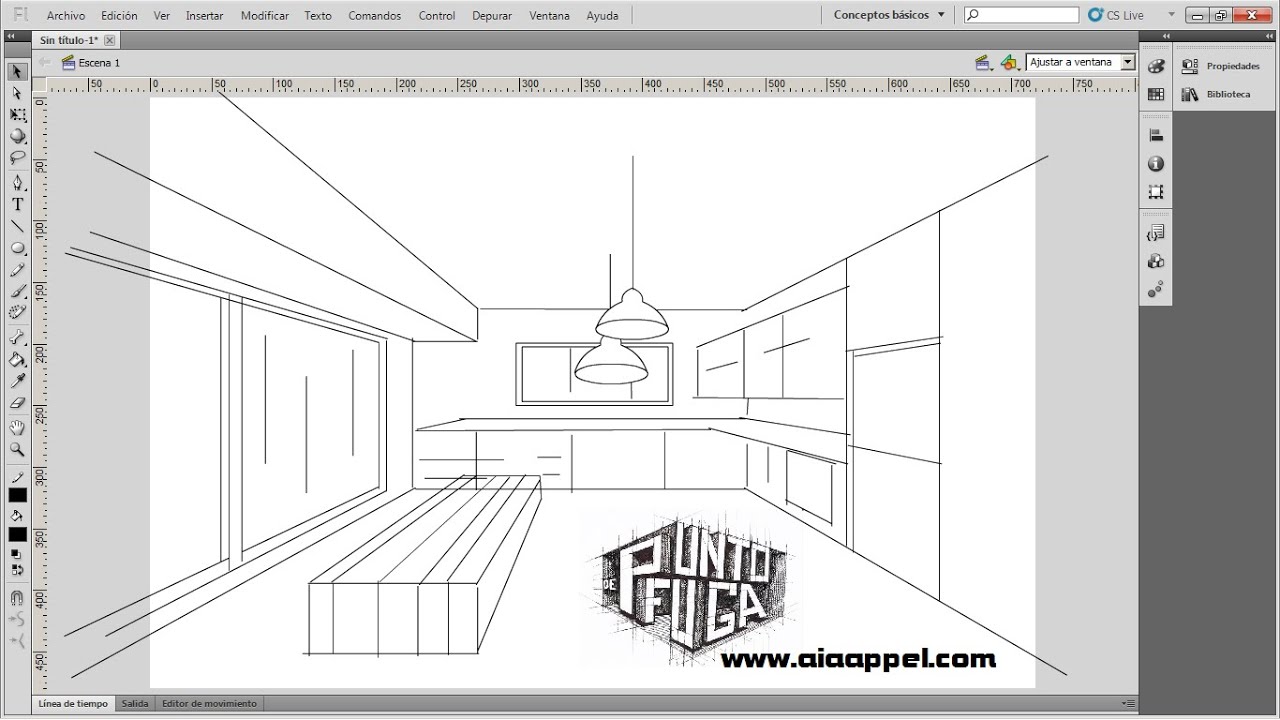The image size is (1280, 720).
Task: Select the Line tool
Action: pos(17,226)
